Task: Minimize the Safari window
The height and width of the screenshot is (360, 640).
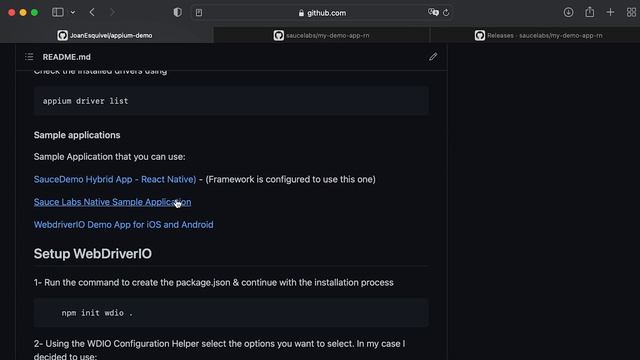Action: click(23, 13)
